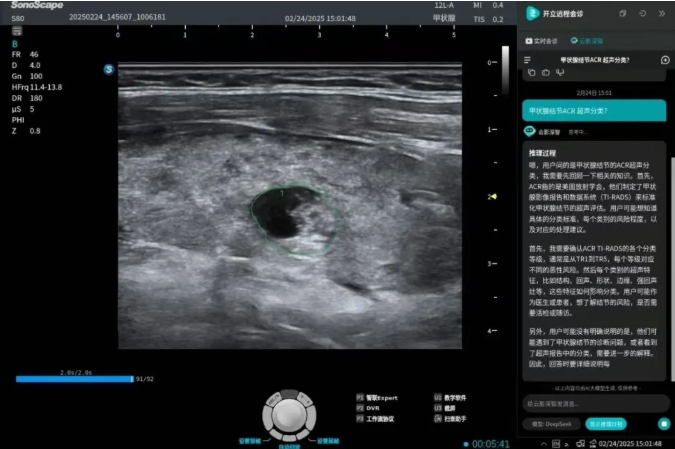675x449 pixels.
Task: Click the Z 0.8 zoom parameter
Action: tap(26, 131)
